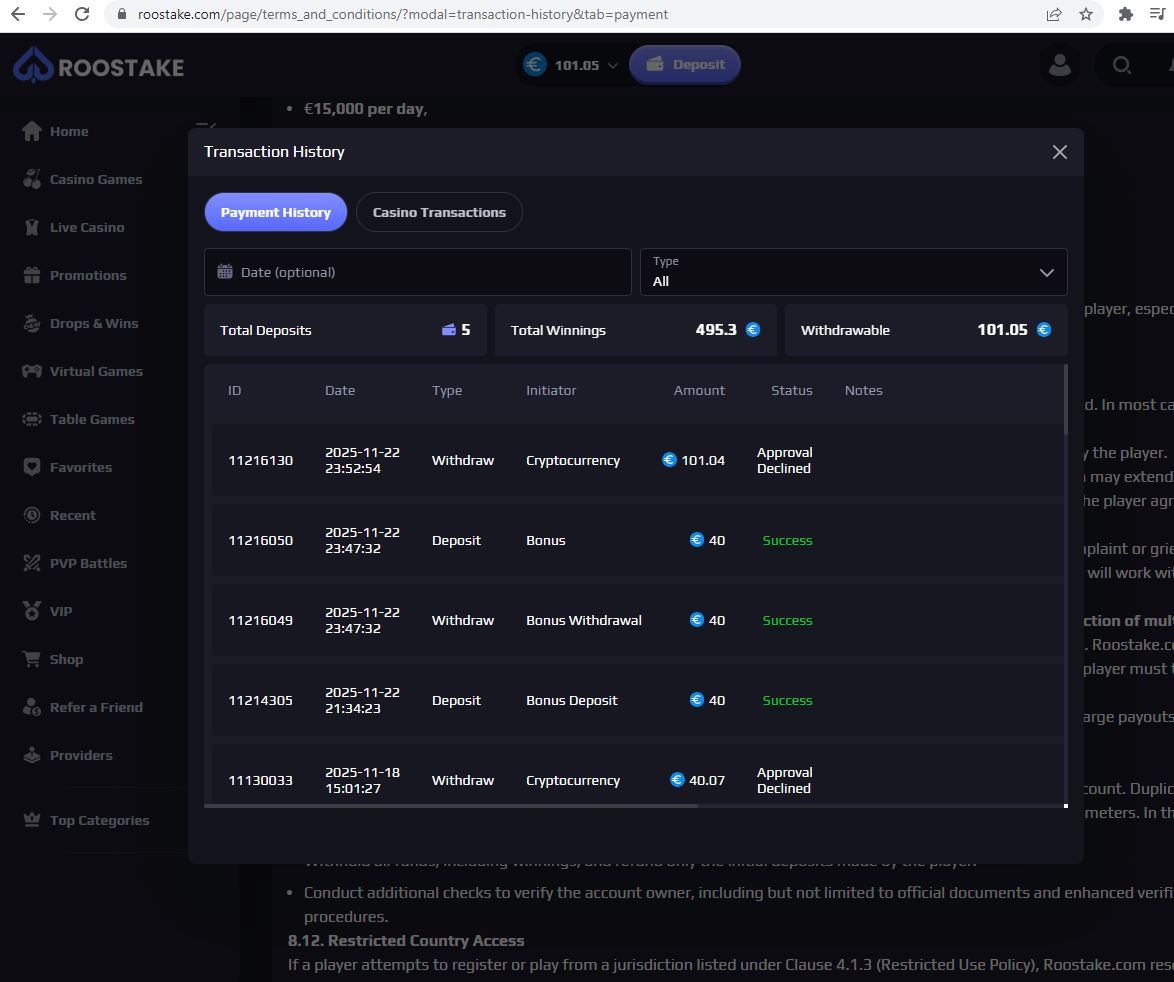1174x982 pixels.
Task: Bookmark page with browser star icon
Action: tap(1086, 14)
